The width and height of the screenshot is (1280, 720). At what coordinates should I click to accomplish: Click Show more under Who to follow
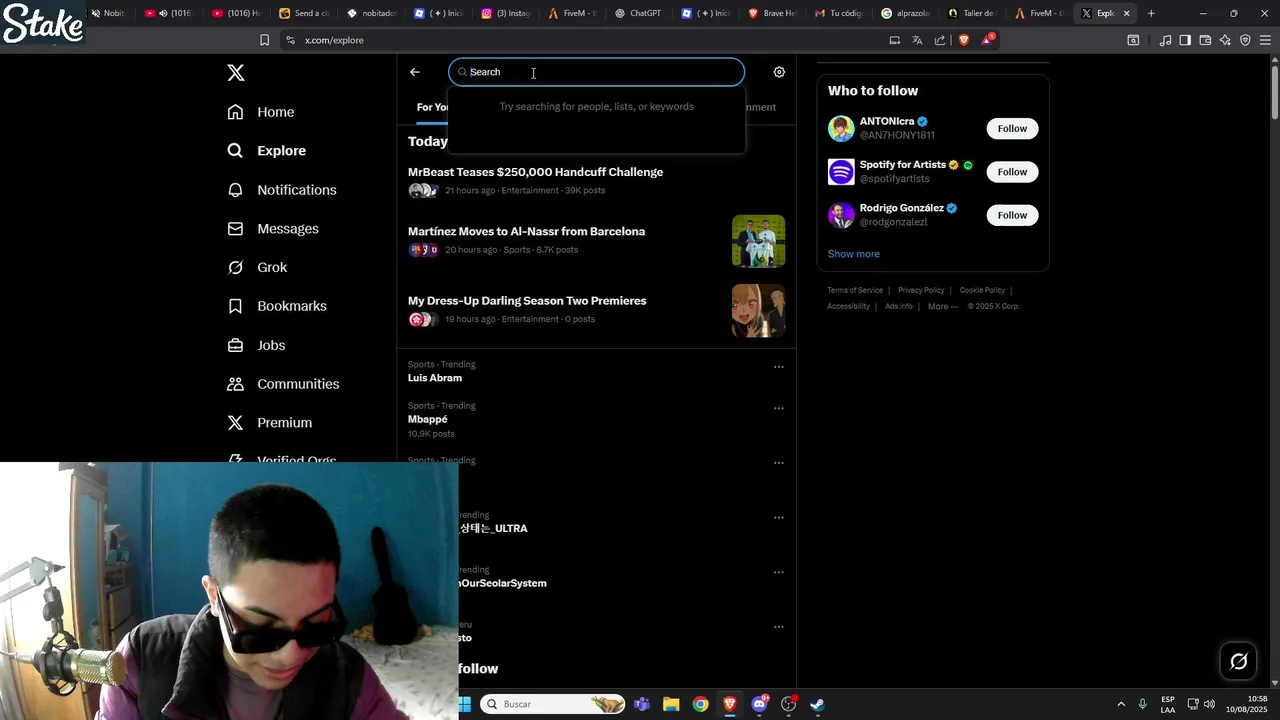(x=853, y=254)
